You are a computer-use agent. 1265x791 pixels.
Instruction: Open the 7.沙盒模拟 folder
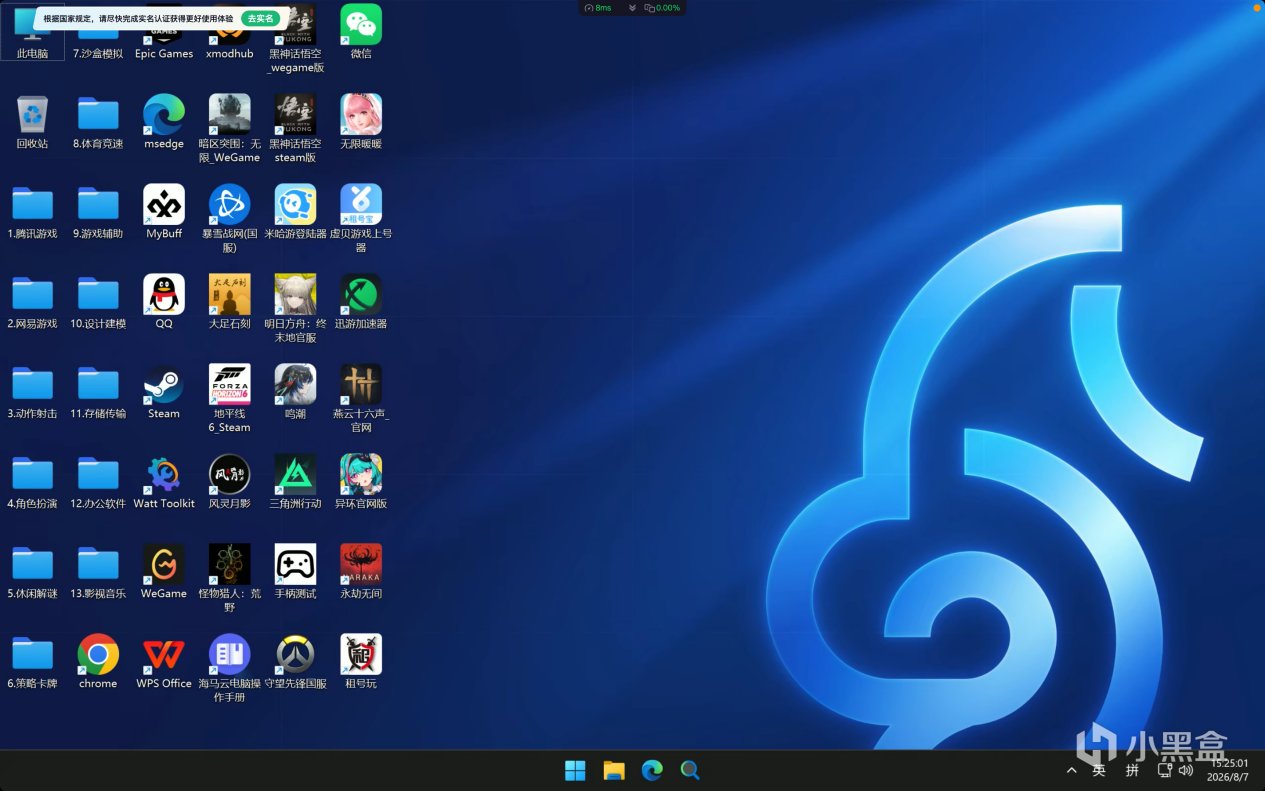[x=98, y=38]
